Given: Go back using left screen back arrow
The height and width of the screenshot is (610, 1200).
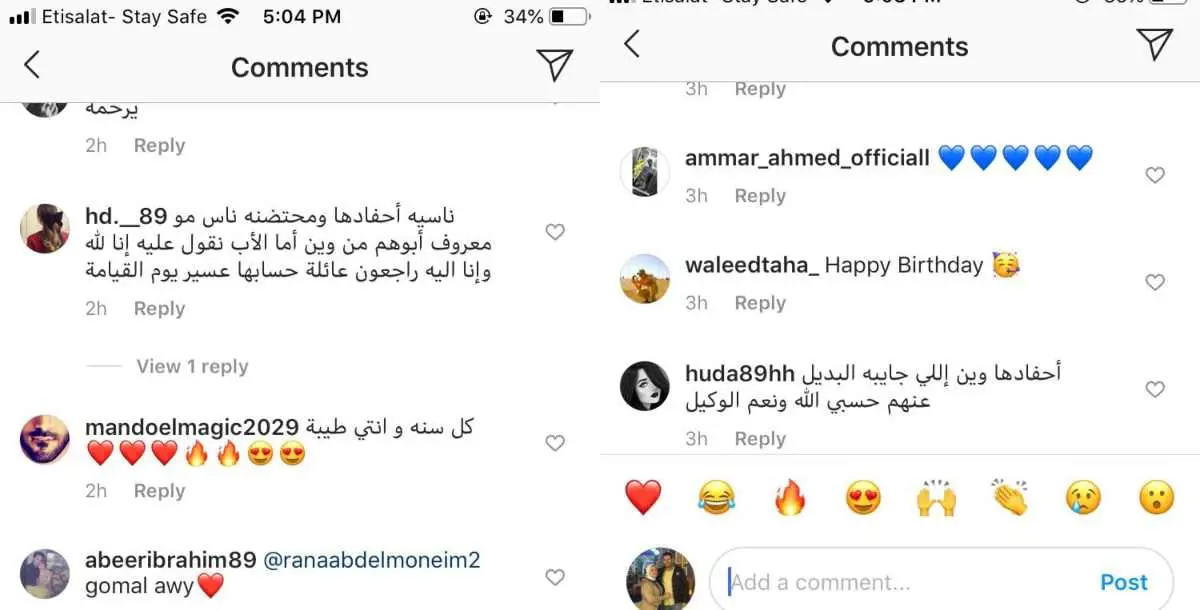Looking at the screenshot, I should 32,66.
